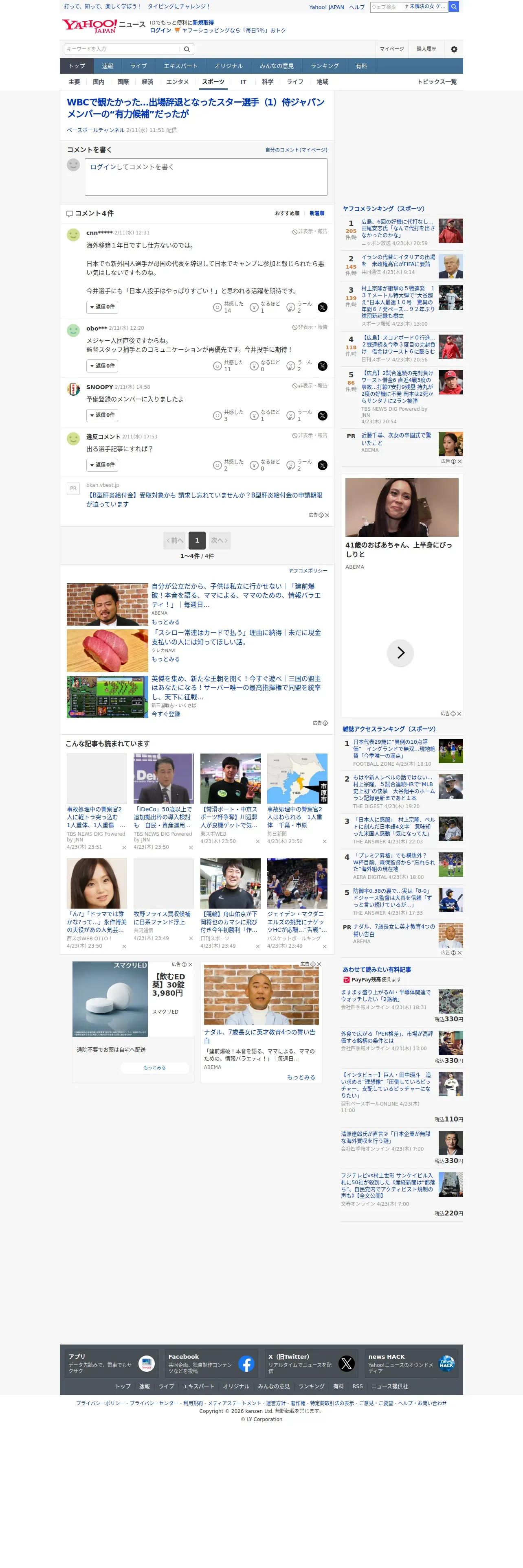Click the blue web search magnifier button
The height and width of the screenshot is (1568, 523).
point(454,7)
